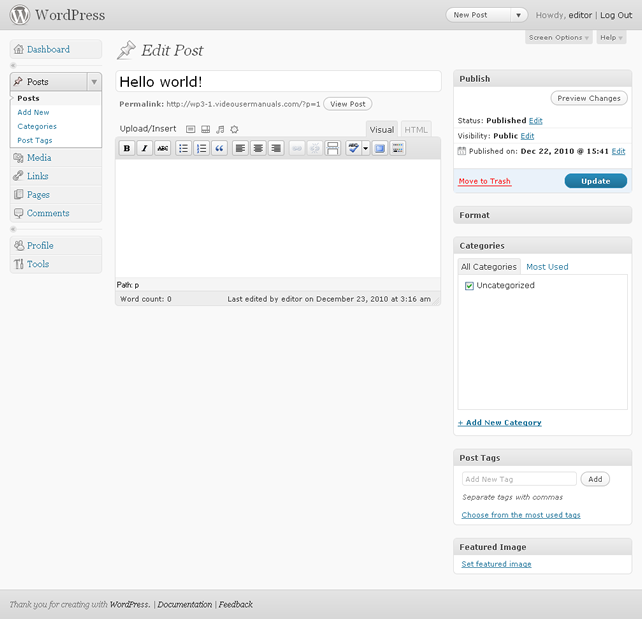Click Log Out in the header
Image resolution: width=642 pixels, height=619 pixels.
coord(616,15)
